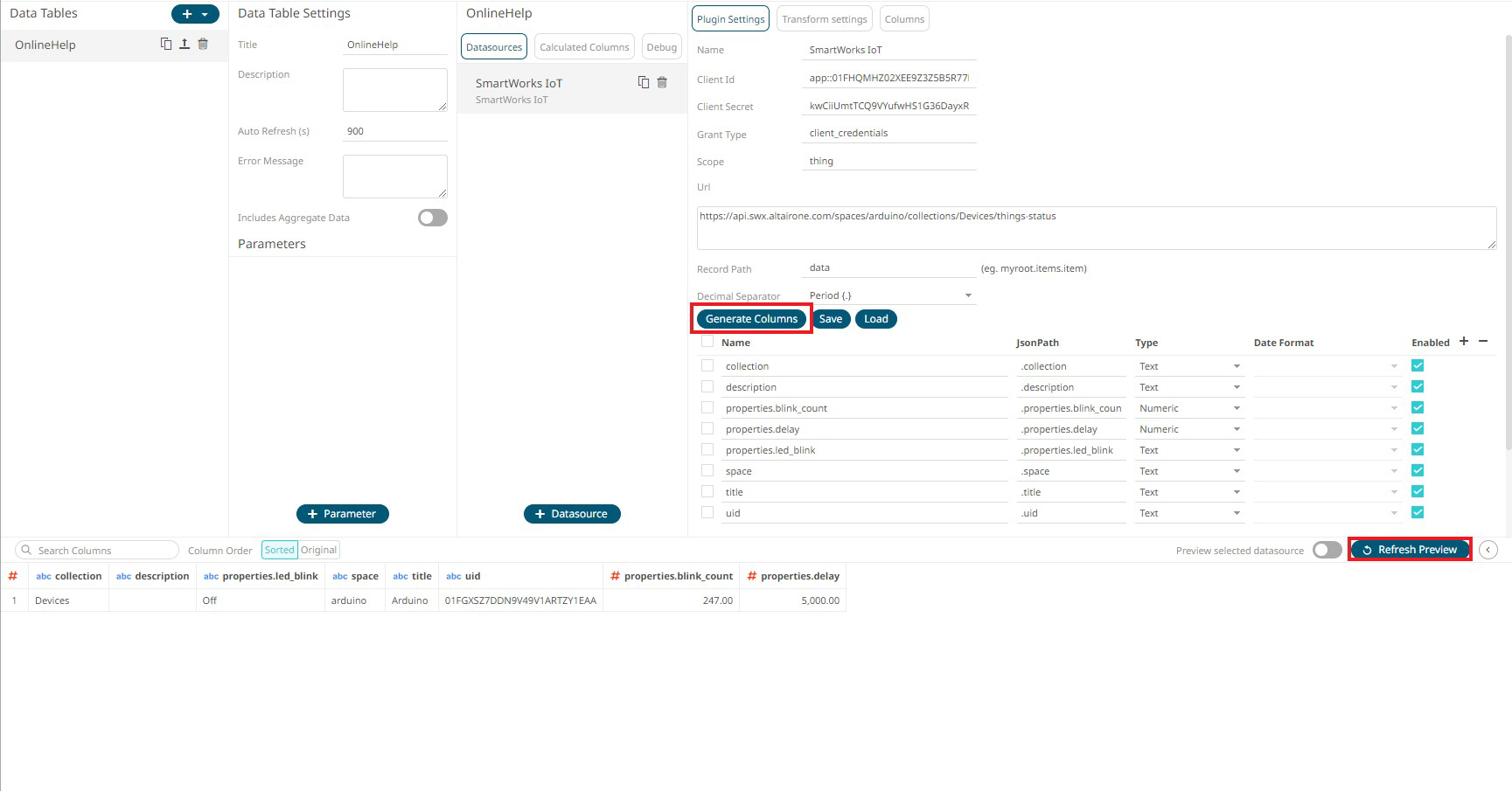
Task: Click the Scope input field
Action: (888, 161)
